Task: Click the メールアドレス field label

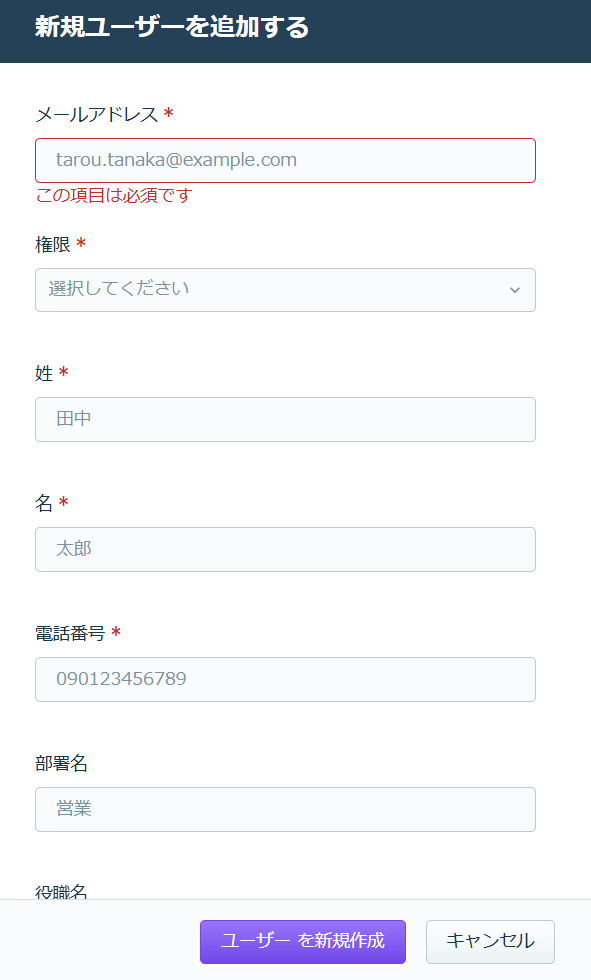Action: 97,114
